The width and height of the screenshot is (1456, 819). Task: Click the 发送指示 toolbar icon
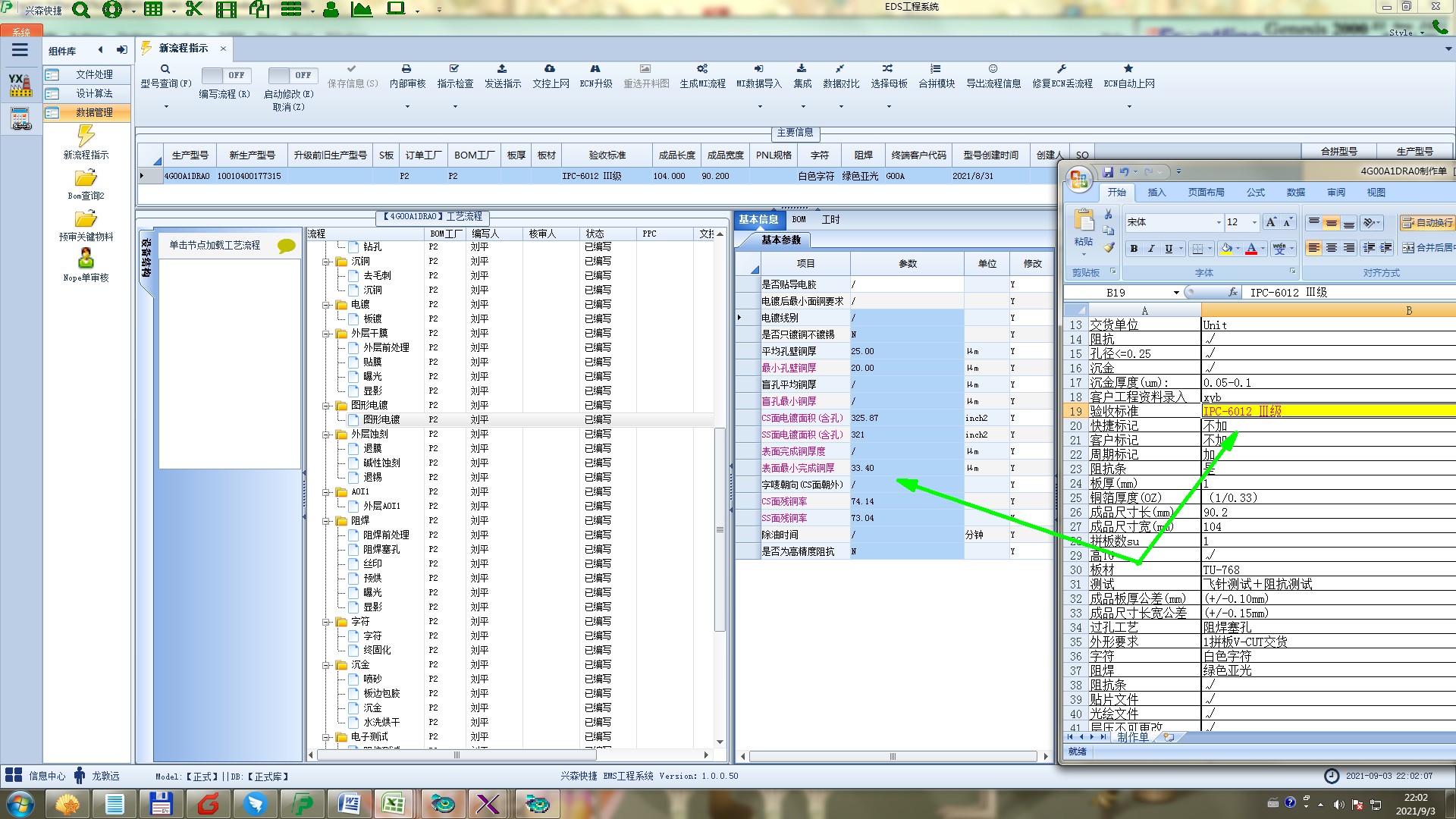click(x=502, y=69)
